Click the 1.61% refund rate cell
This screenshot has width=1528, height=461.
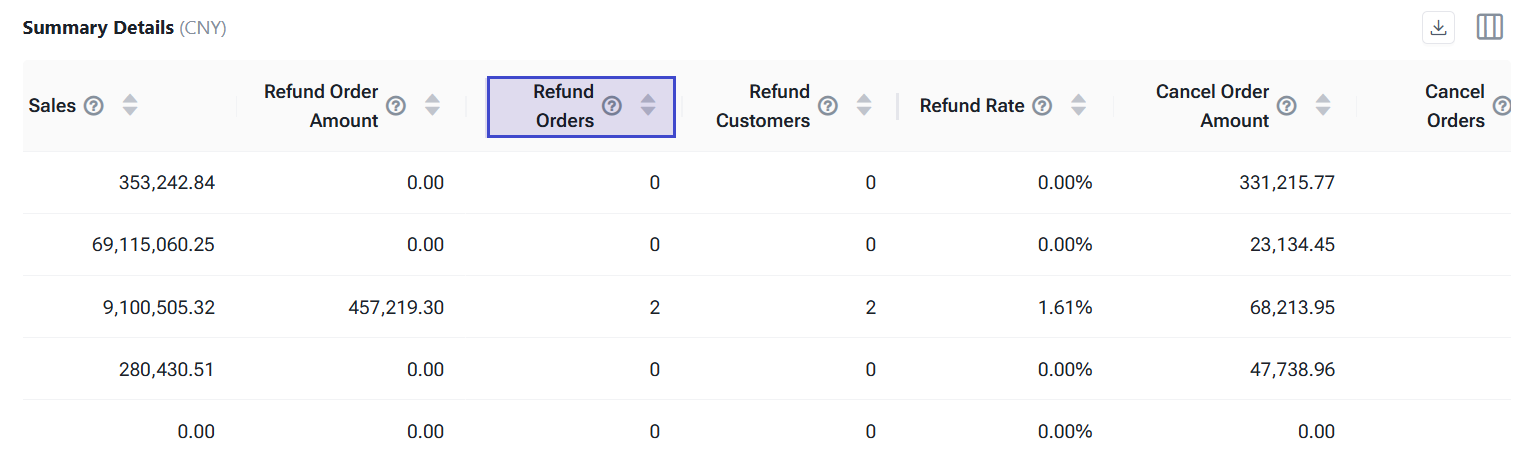pos(1064,308)
